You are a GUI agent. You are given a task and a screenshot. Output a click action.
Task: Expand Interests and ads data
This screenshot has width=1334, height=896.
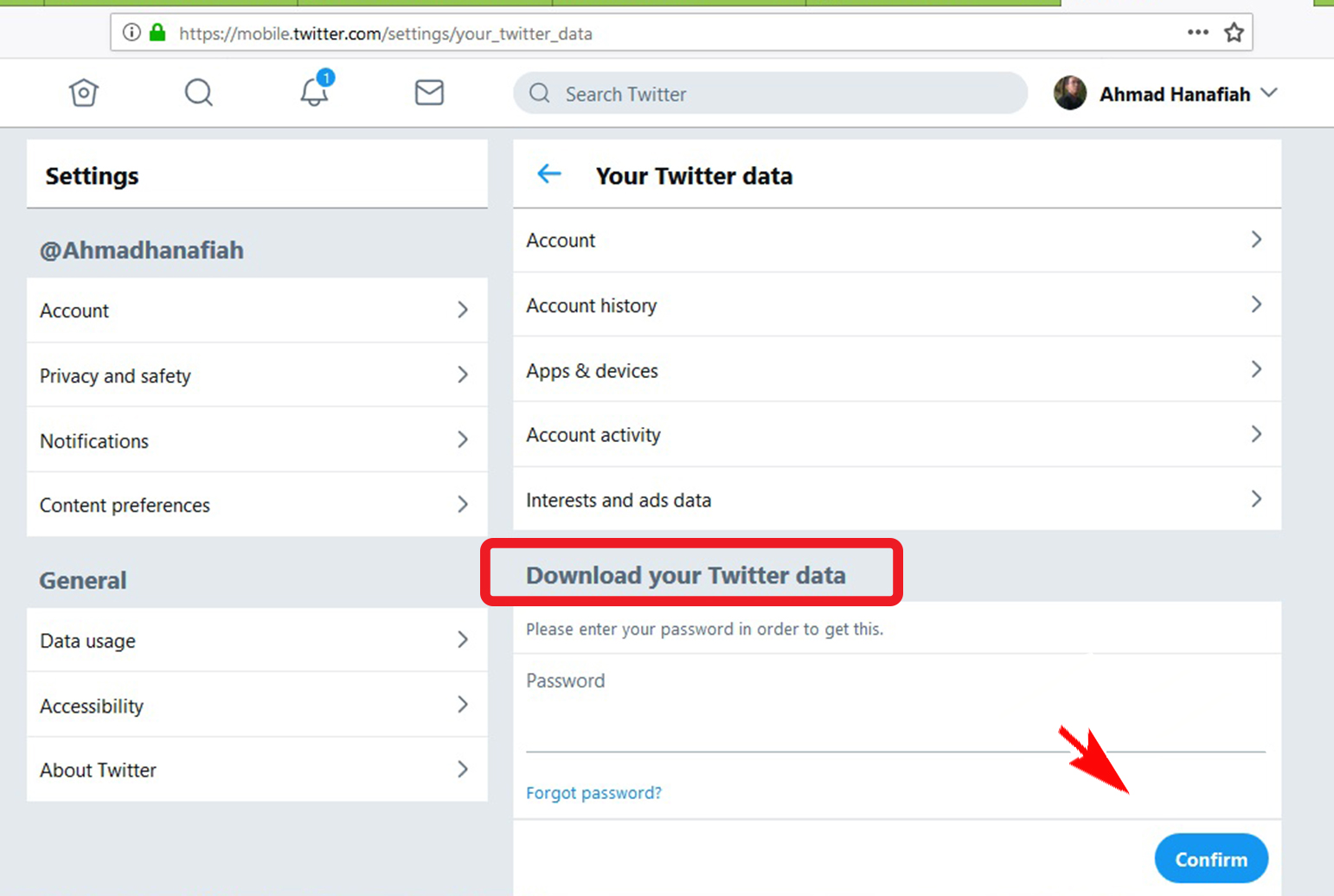click(1256, 499)
